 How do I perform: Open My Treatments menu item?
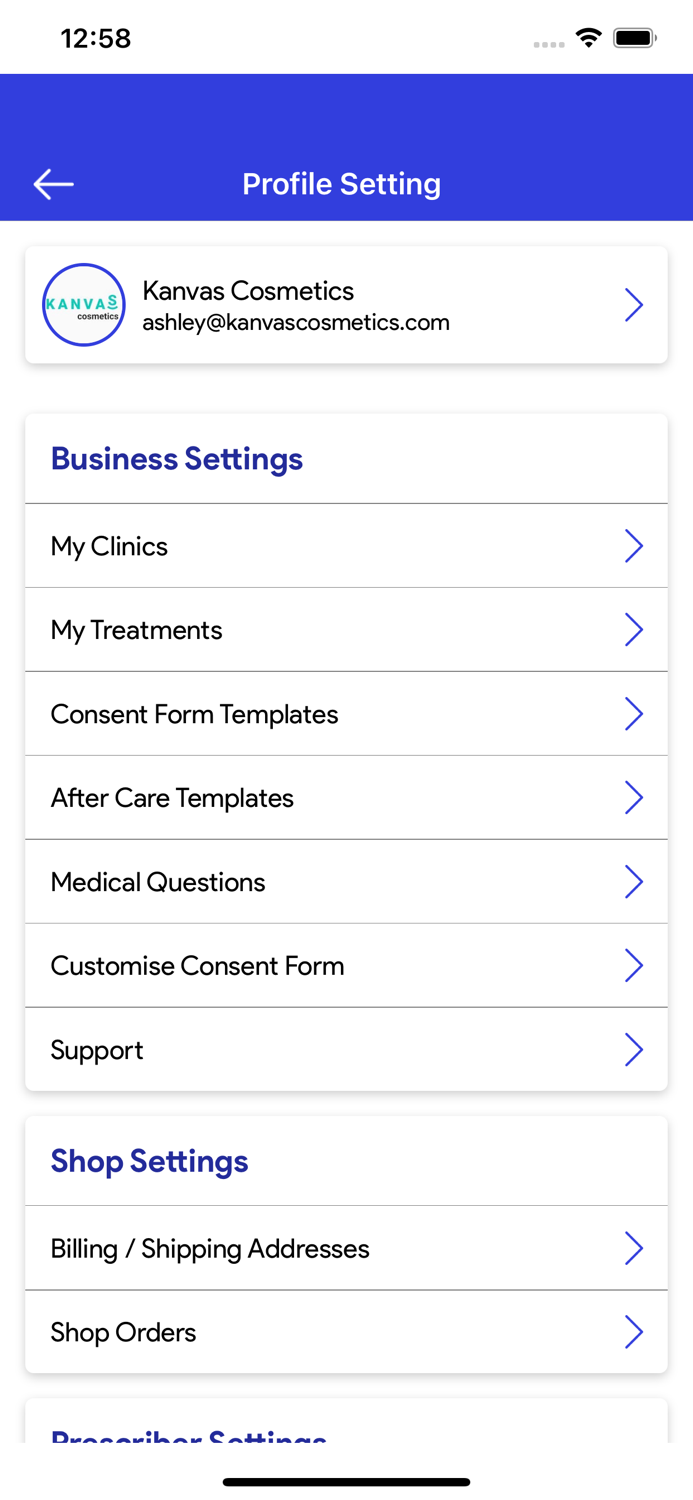coord(137,630)
